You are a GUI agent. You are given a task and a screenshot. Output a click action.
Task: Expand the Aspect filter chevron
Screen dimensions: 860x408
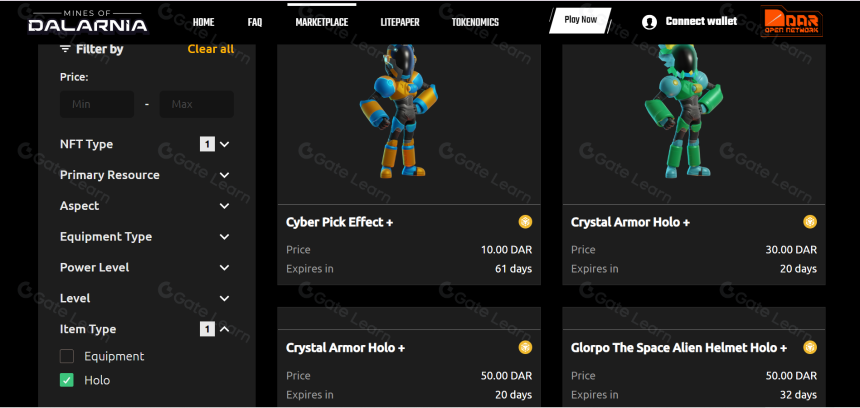(x=224, y=206)
